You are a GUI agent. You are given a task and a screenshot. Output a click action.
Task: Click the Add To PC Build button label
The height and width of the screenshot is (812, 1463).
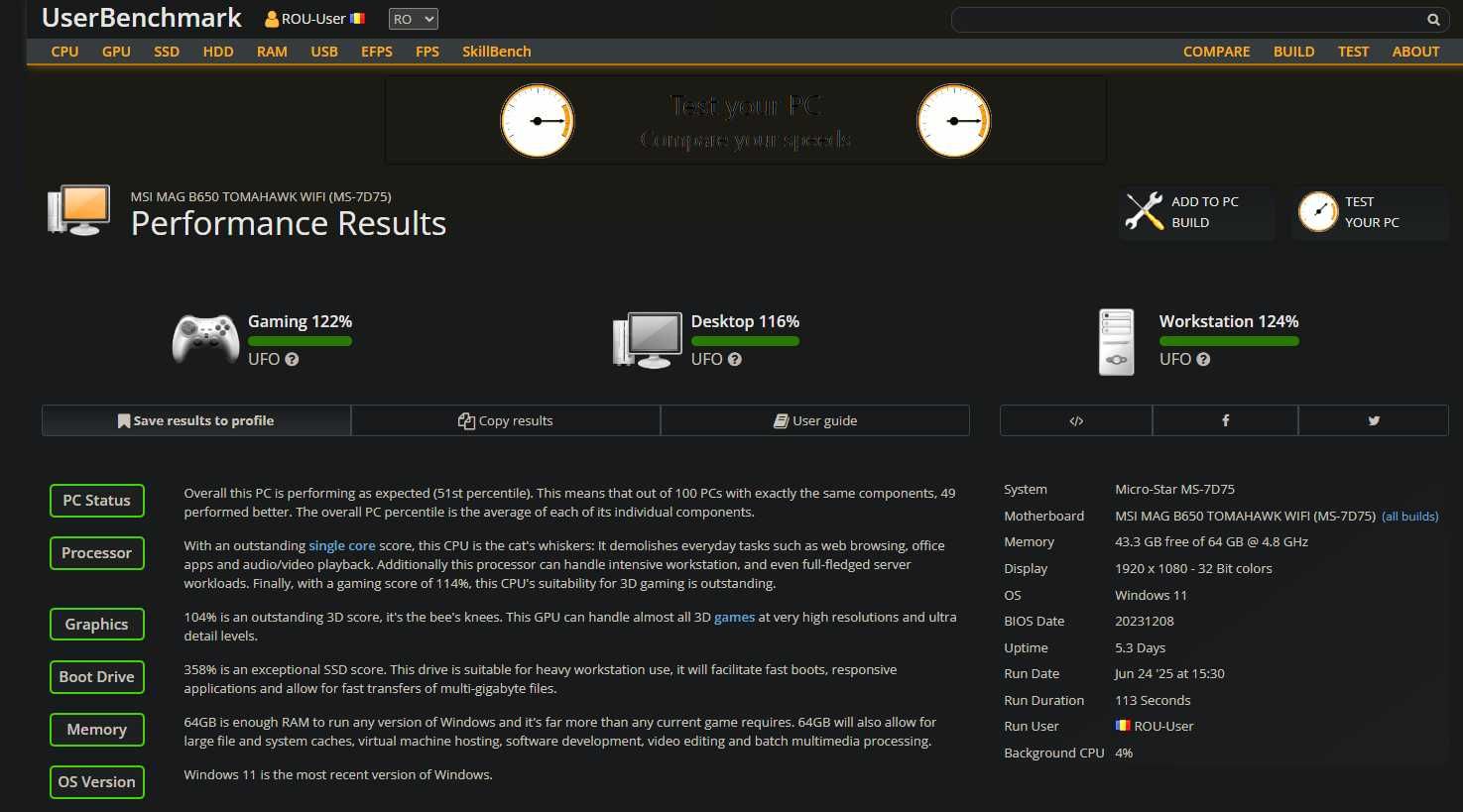[x=1205, y=212]
